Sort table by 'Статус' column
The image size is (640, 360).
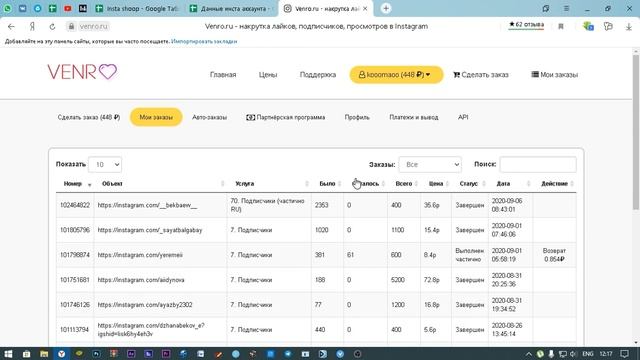(x=469, y=184)
